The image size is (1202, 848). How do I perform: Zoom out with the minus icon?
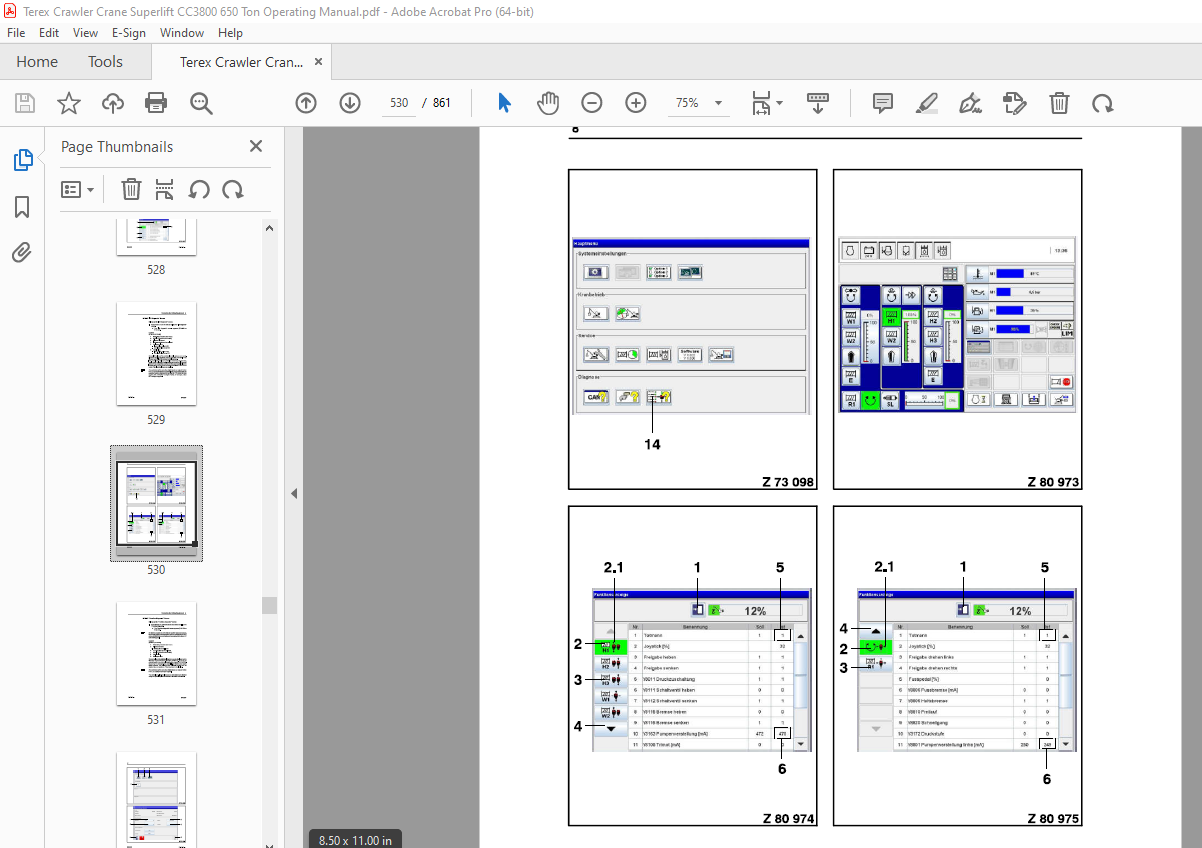(x=592, y=103)
